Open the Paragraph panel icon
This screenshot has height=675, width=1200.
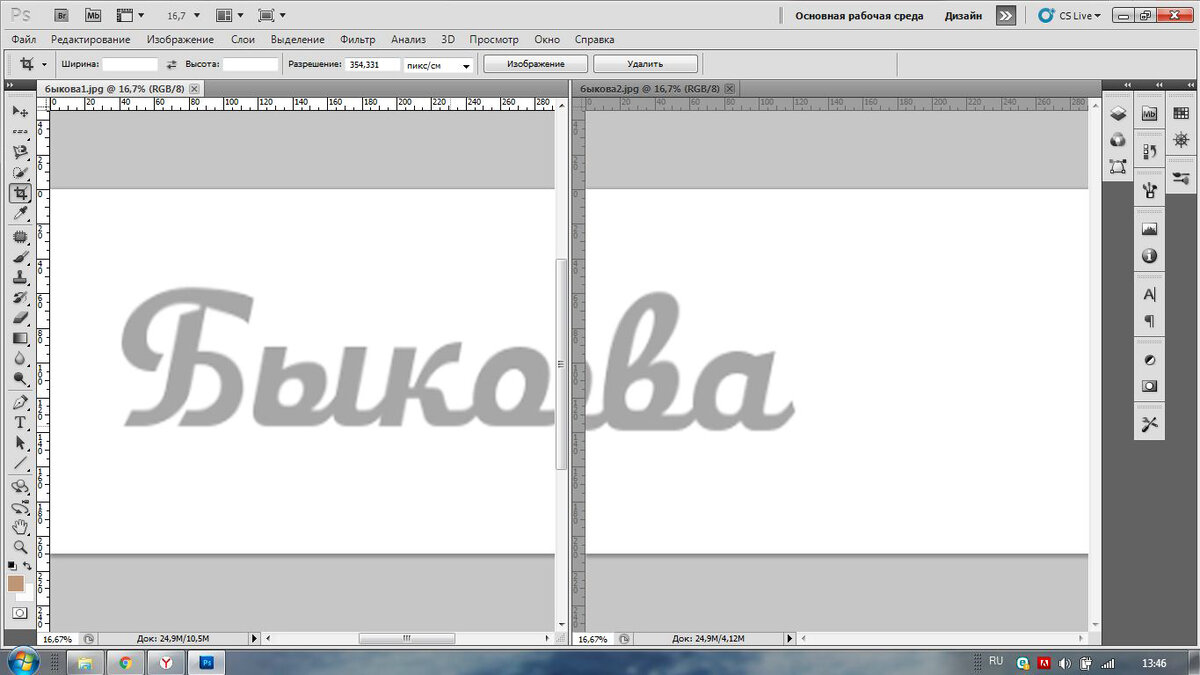(1150, 319)
